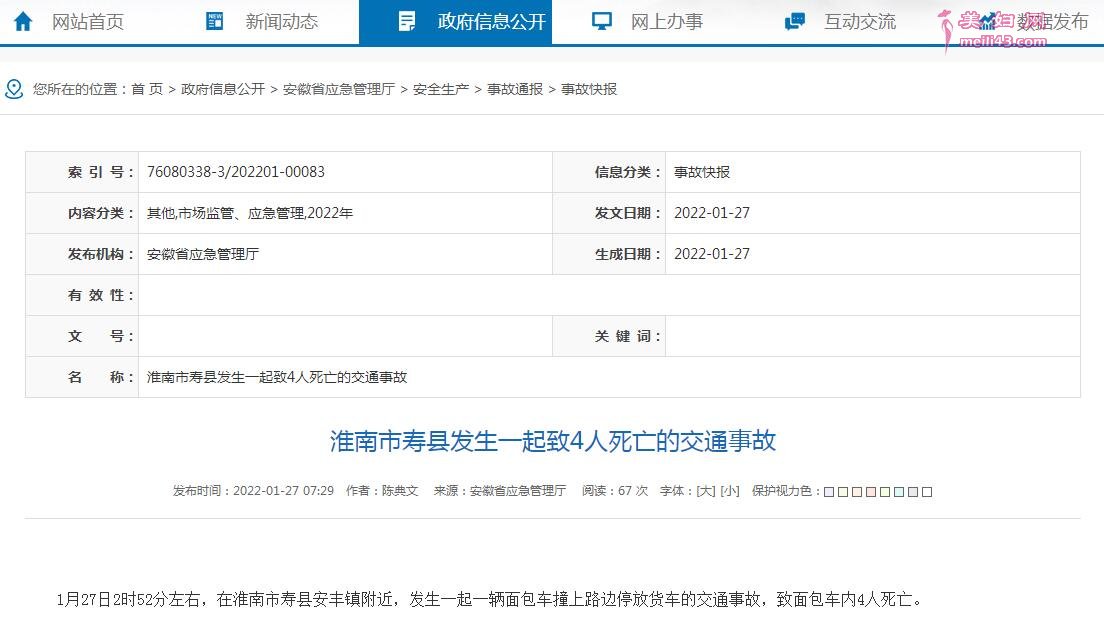This screenshot has width=1104, height=632.
Task: Click the 索引号 field label
Action: click(x=100, y=172)
